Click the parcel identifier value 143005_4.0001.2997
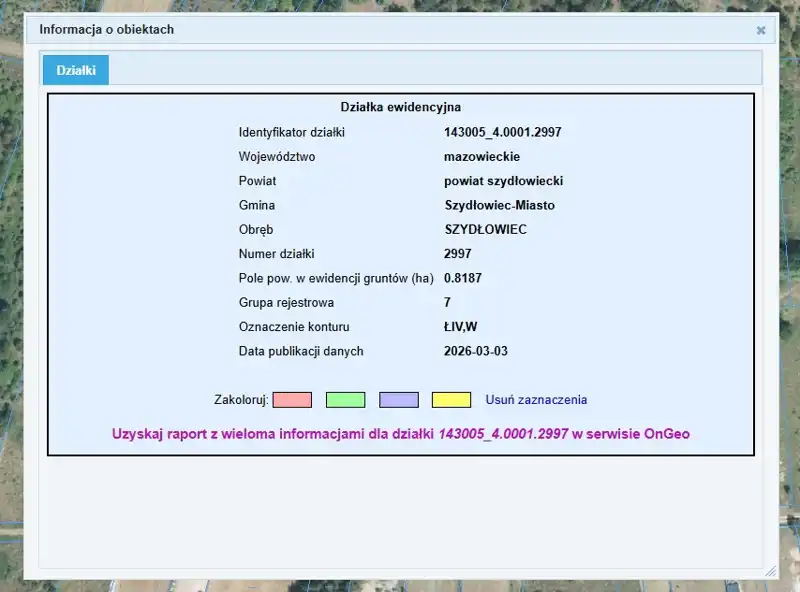 tap(502, 132)
